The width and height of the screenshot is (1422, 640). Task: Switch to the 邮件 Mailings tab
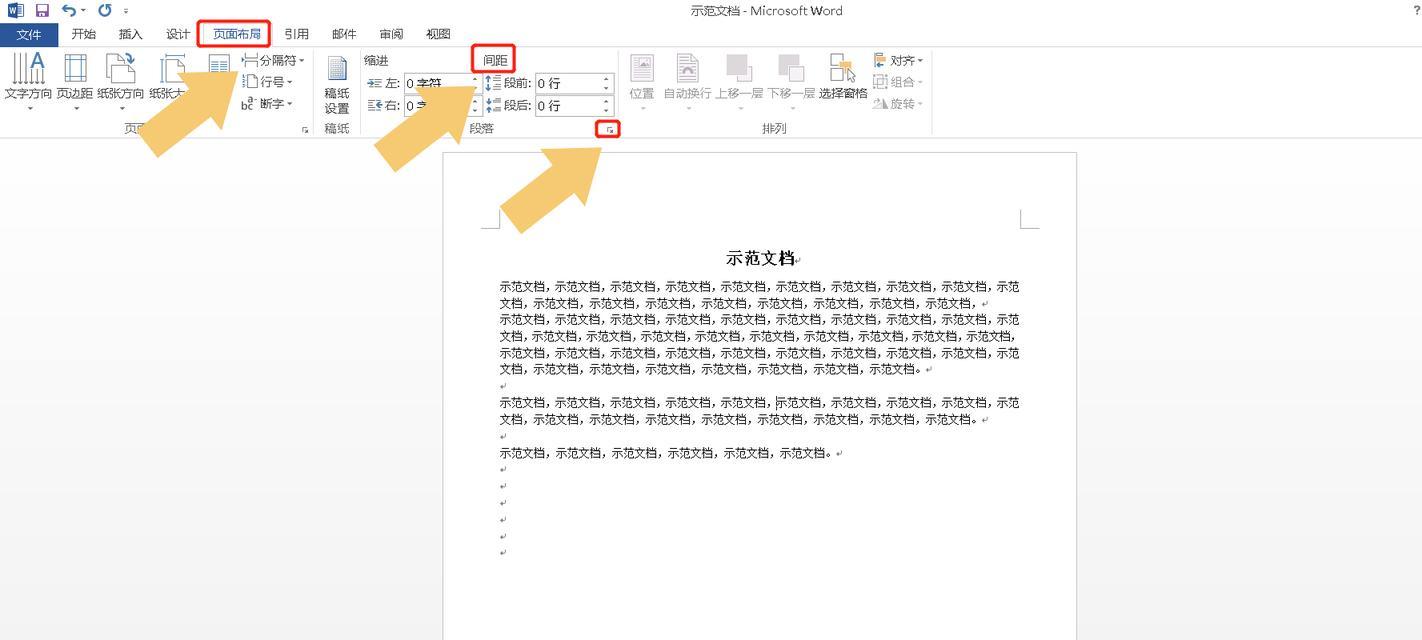344,34
